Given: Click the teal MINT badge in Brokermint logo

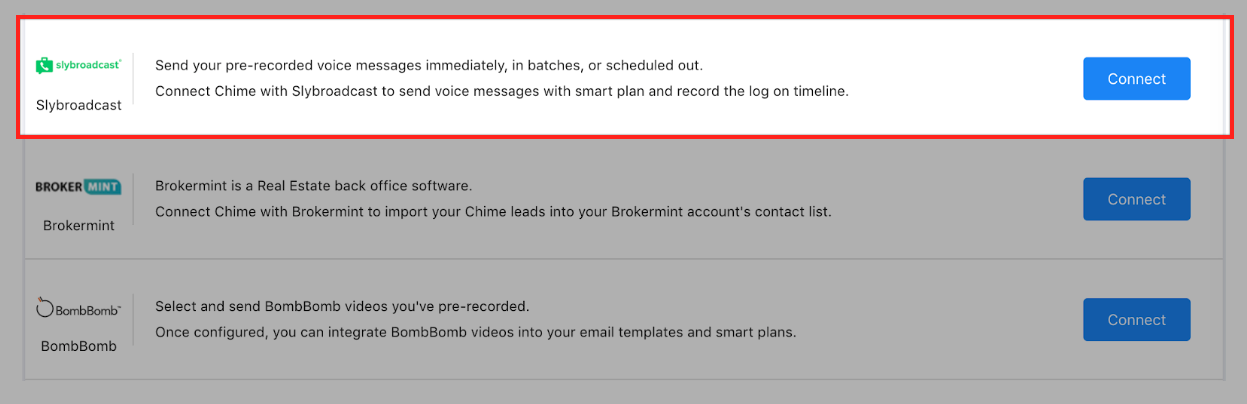Looking at the screenshot, I should point(103,186).
